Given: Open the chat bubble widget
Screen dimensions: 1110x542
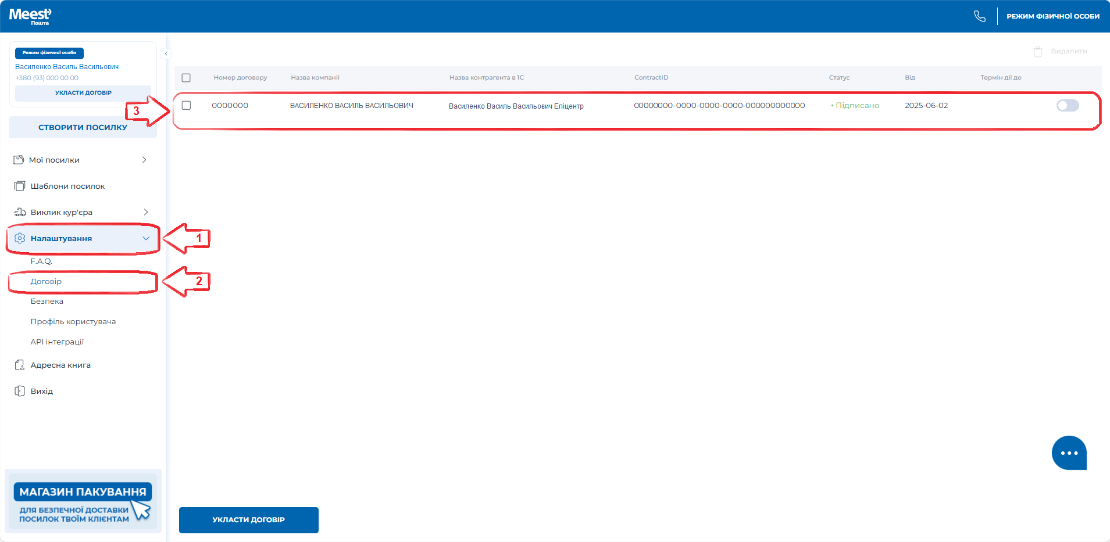Looking at the screenshot, I should [1069, 453].
